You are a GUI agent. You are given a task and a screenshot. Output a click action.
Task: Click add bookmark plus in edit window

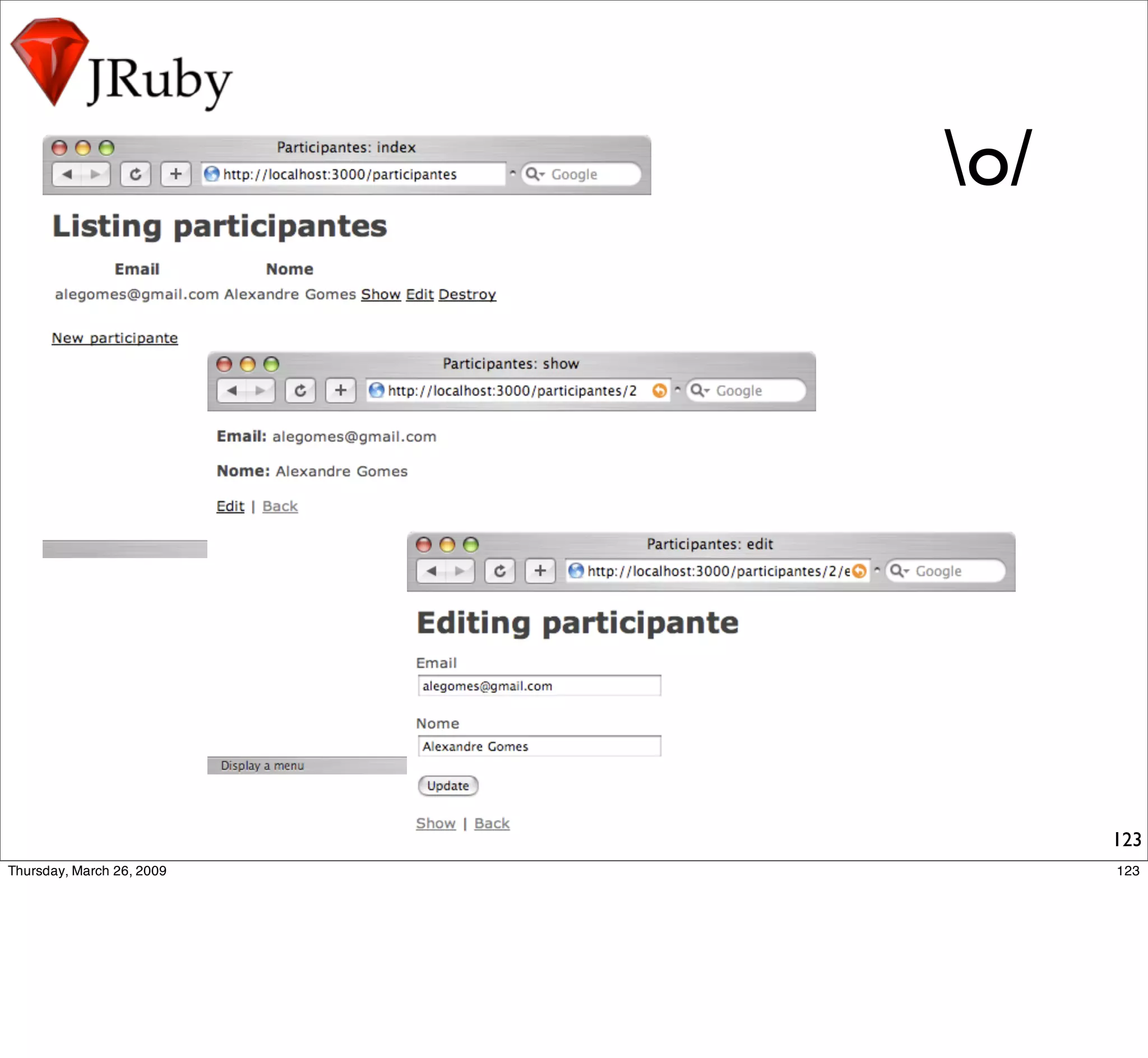point(540,571)
